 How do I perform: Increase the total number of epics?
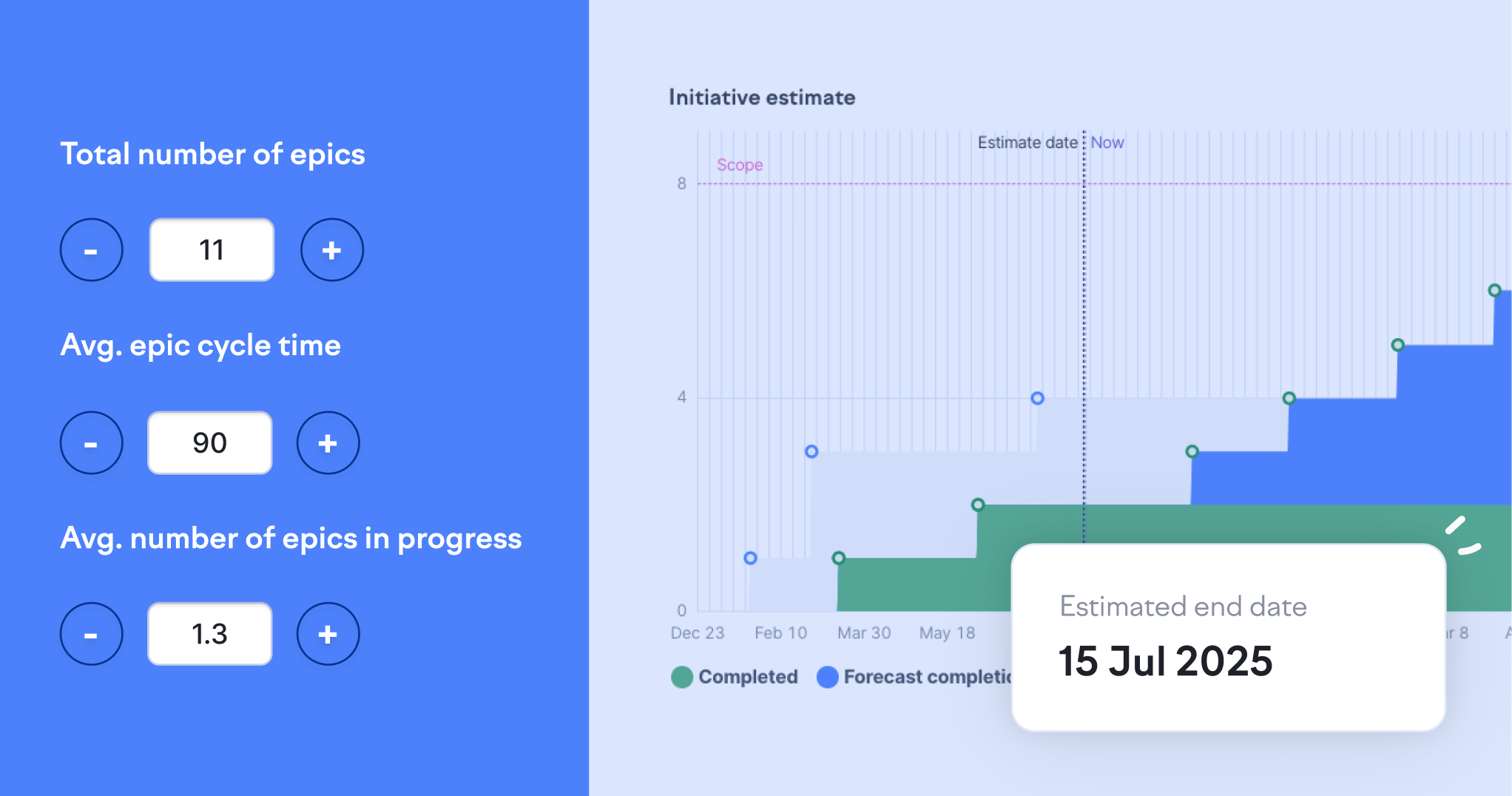coord(331,250)
